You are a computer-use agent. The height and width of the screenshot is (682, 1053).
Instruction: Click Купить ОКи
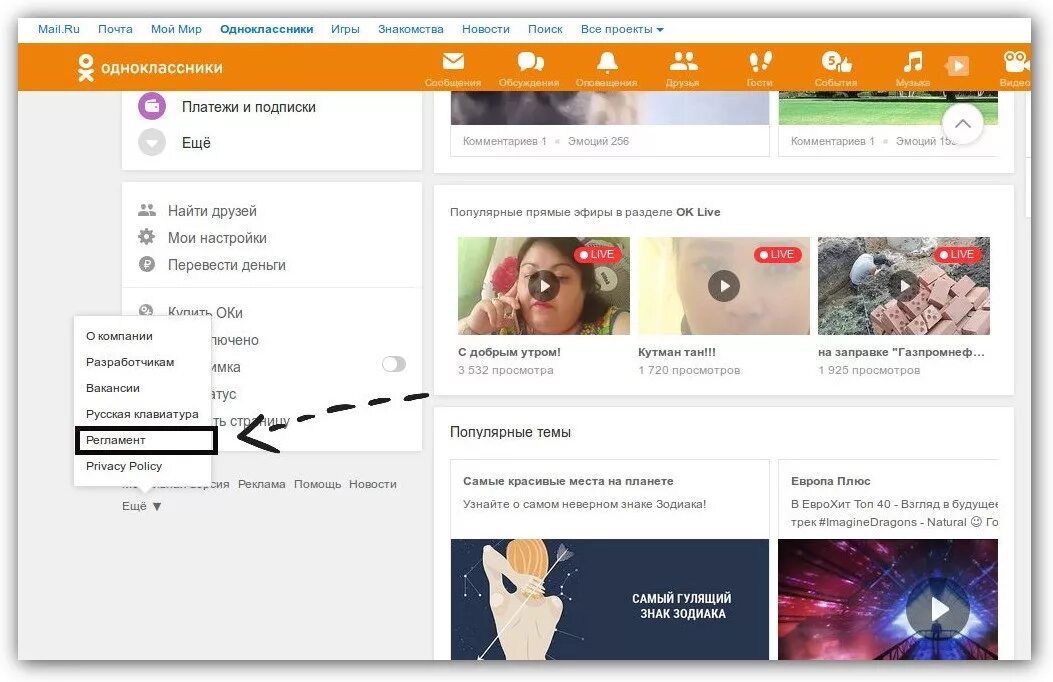(205, 312)
